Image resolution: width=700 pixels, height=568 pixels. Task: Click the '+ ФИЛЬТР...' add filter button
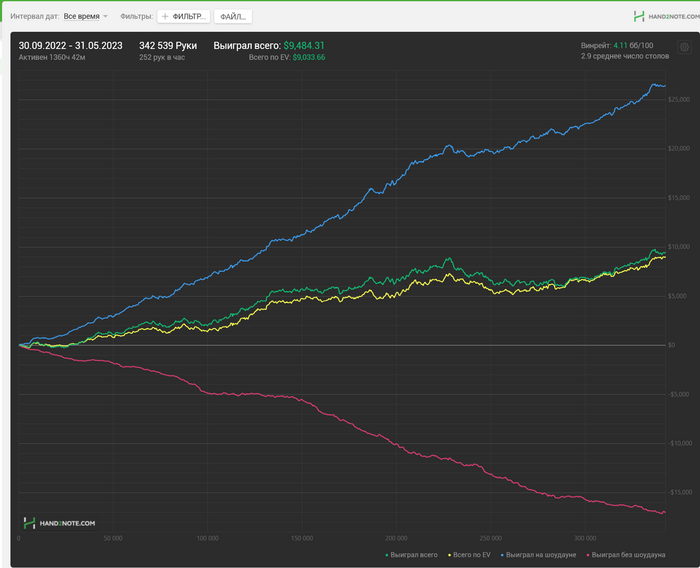pyautogui.click(x=184, y=17)
